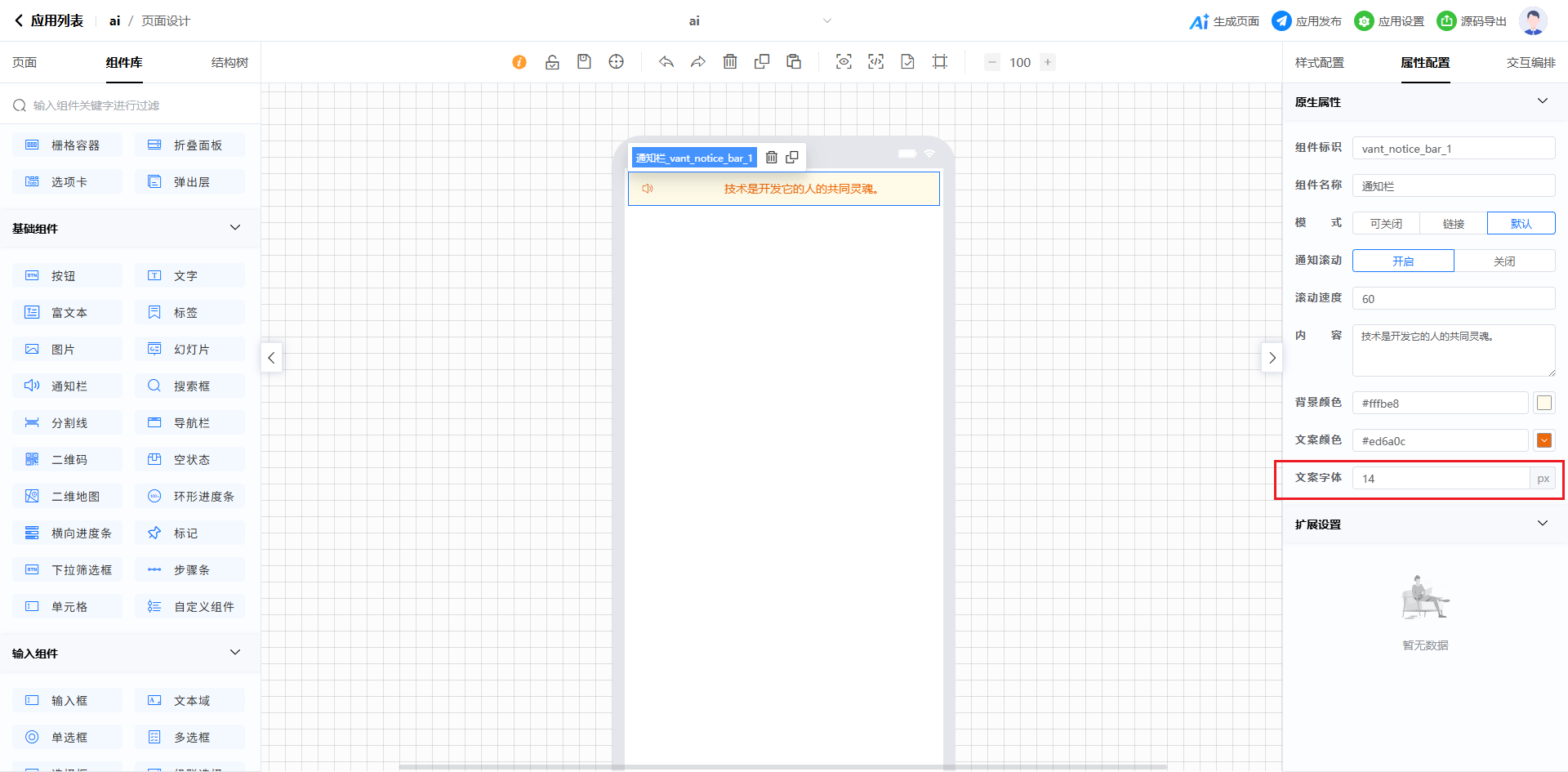Screen dimensions: 1568x772
Task: Set mode to 可关闭
Action: [1386, 224]
